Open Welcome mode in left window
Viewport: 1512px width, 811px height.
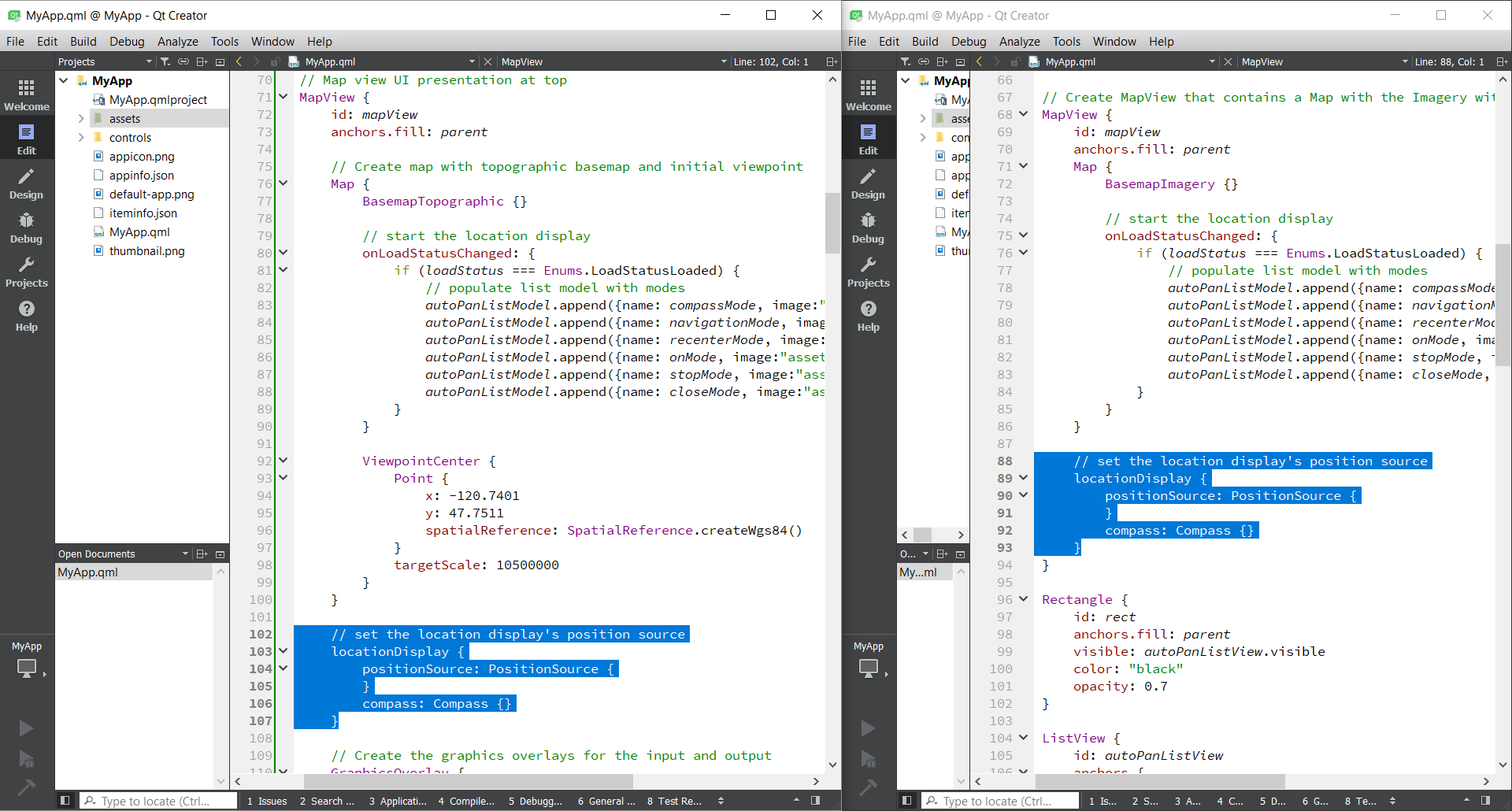coord(27,94)
